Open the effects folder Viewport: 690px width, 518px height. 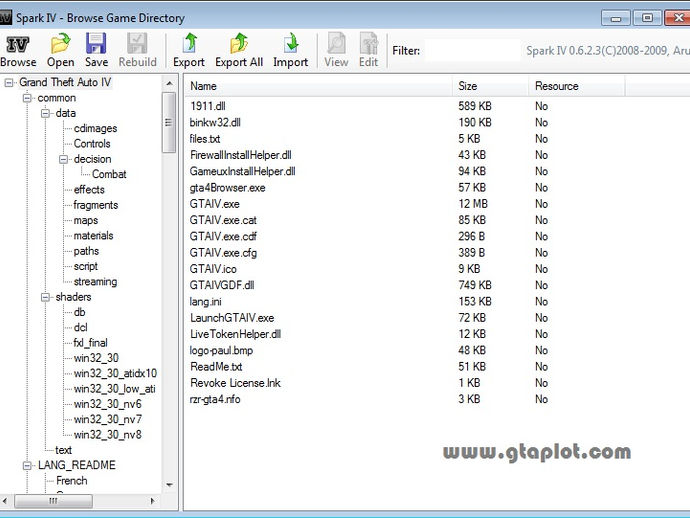[x=89, y=190]
